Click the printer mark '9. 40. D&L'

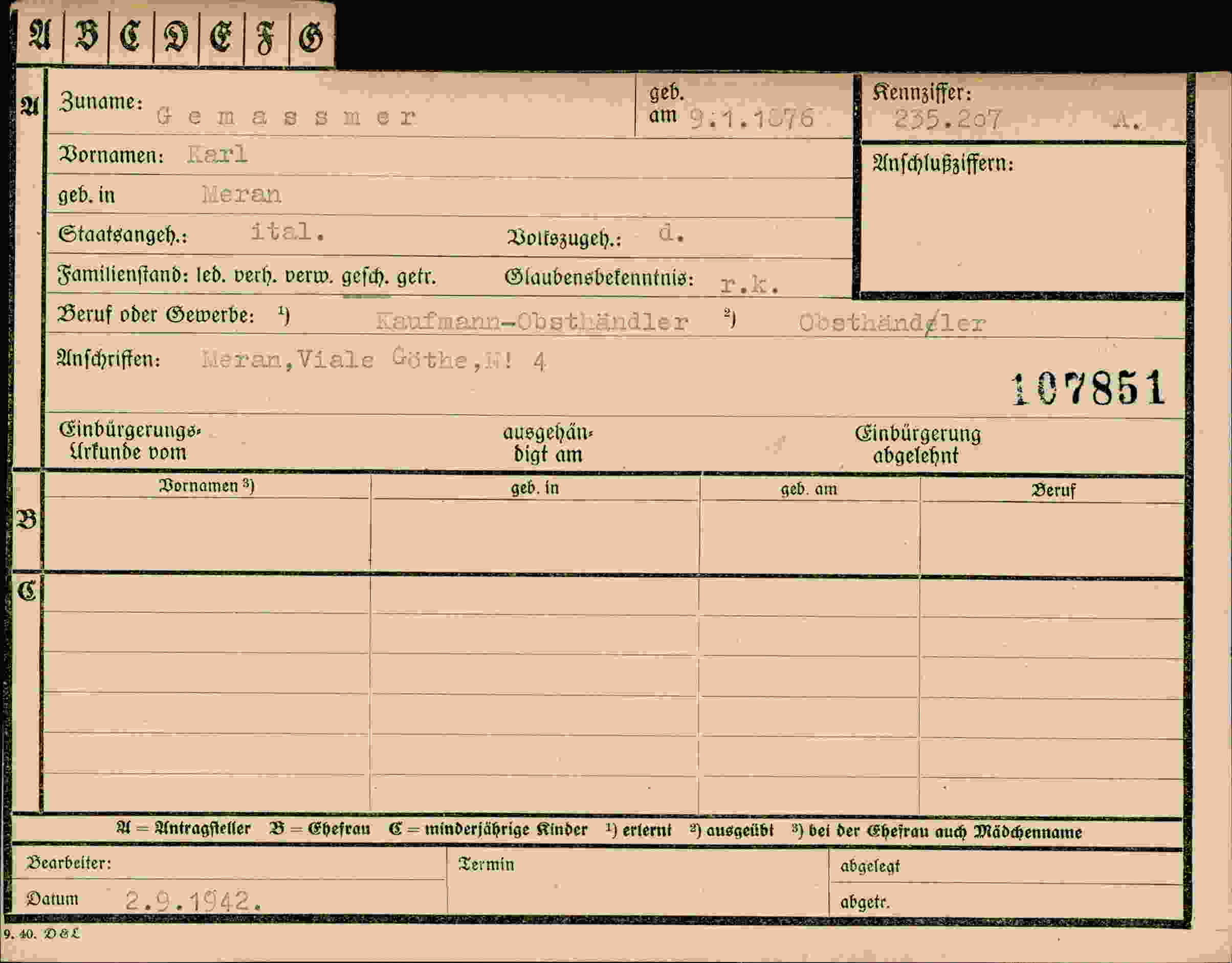click(42, 934)
